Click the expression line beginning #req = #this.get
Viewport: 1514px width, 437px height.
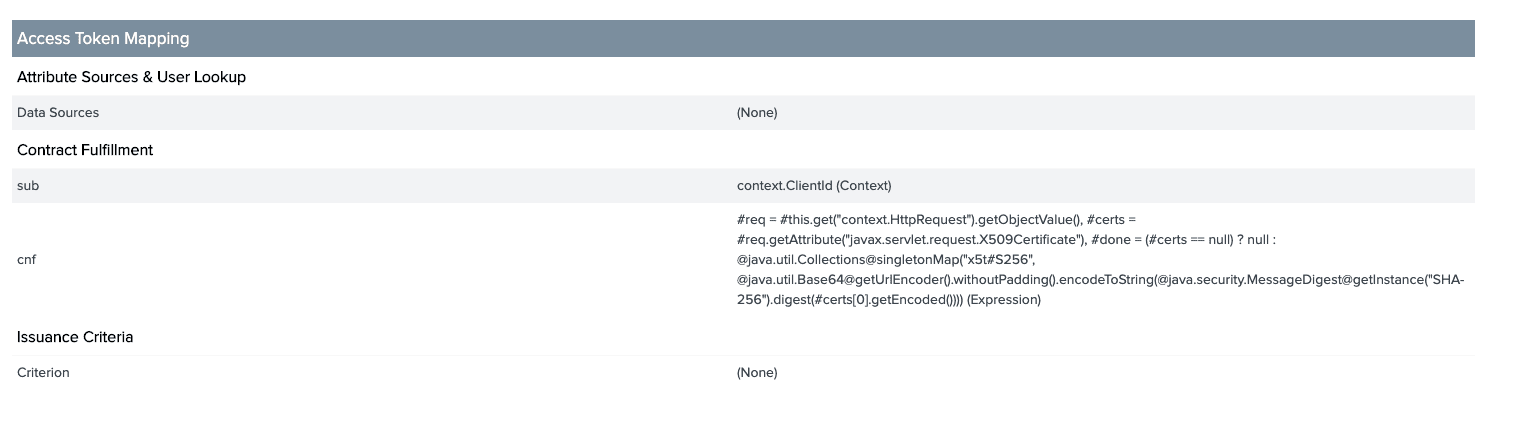(x=937, y=219)
